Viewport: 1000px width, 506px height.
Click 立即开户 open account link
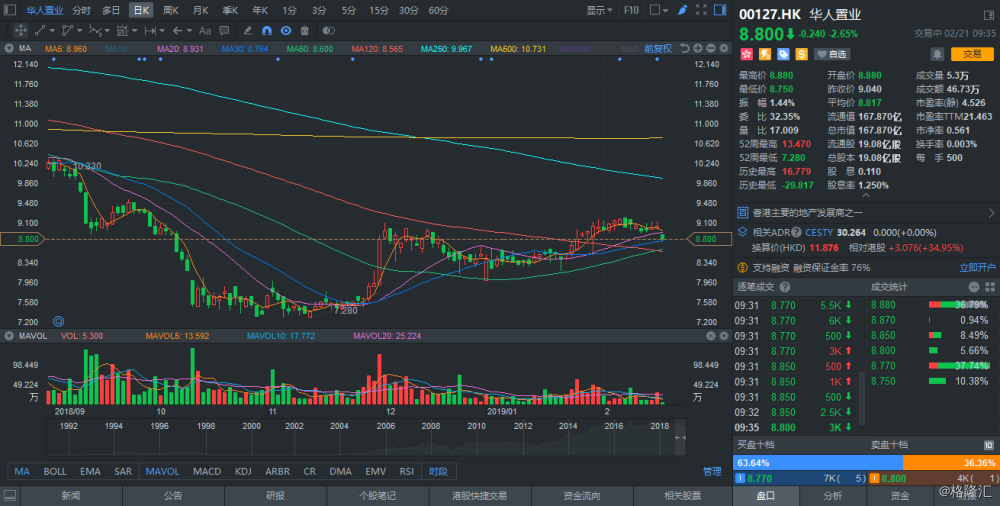click(977, 267)
